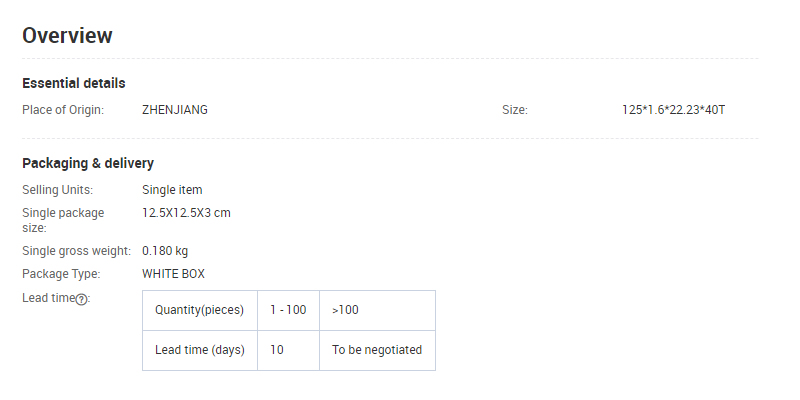
Task: Click the Overview section heading
Action: [67, 36]
